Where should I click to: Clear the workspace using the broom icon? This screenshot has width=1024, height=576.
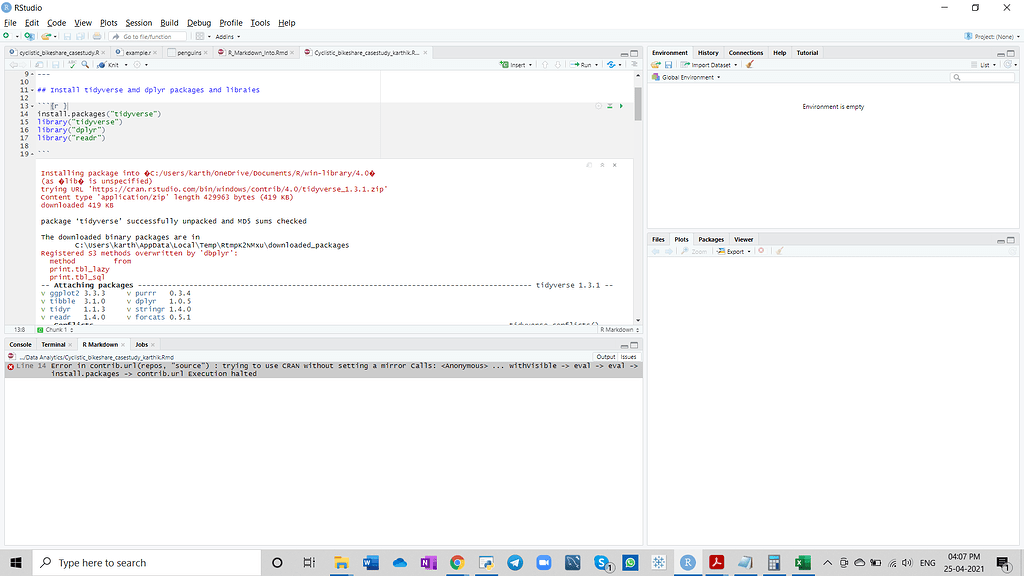[x=749, y=64]
